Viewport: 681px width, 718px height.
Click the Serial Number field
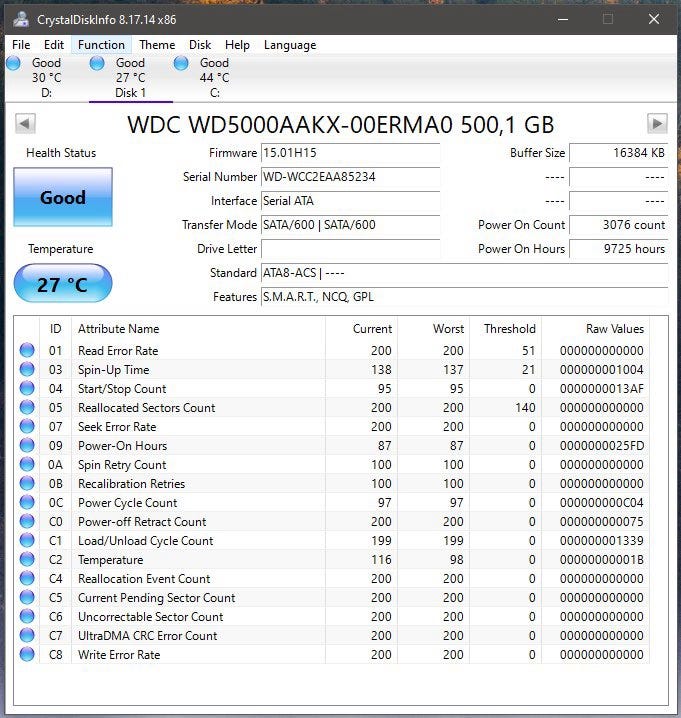click(349, 177)
